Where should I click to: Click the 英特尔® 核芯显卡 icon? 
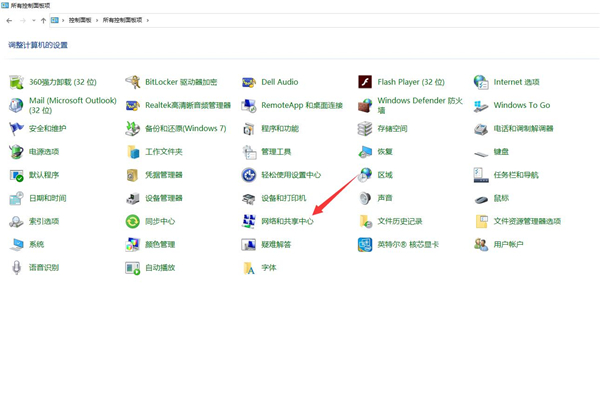[365, 244]
